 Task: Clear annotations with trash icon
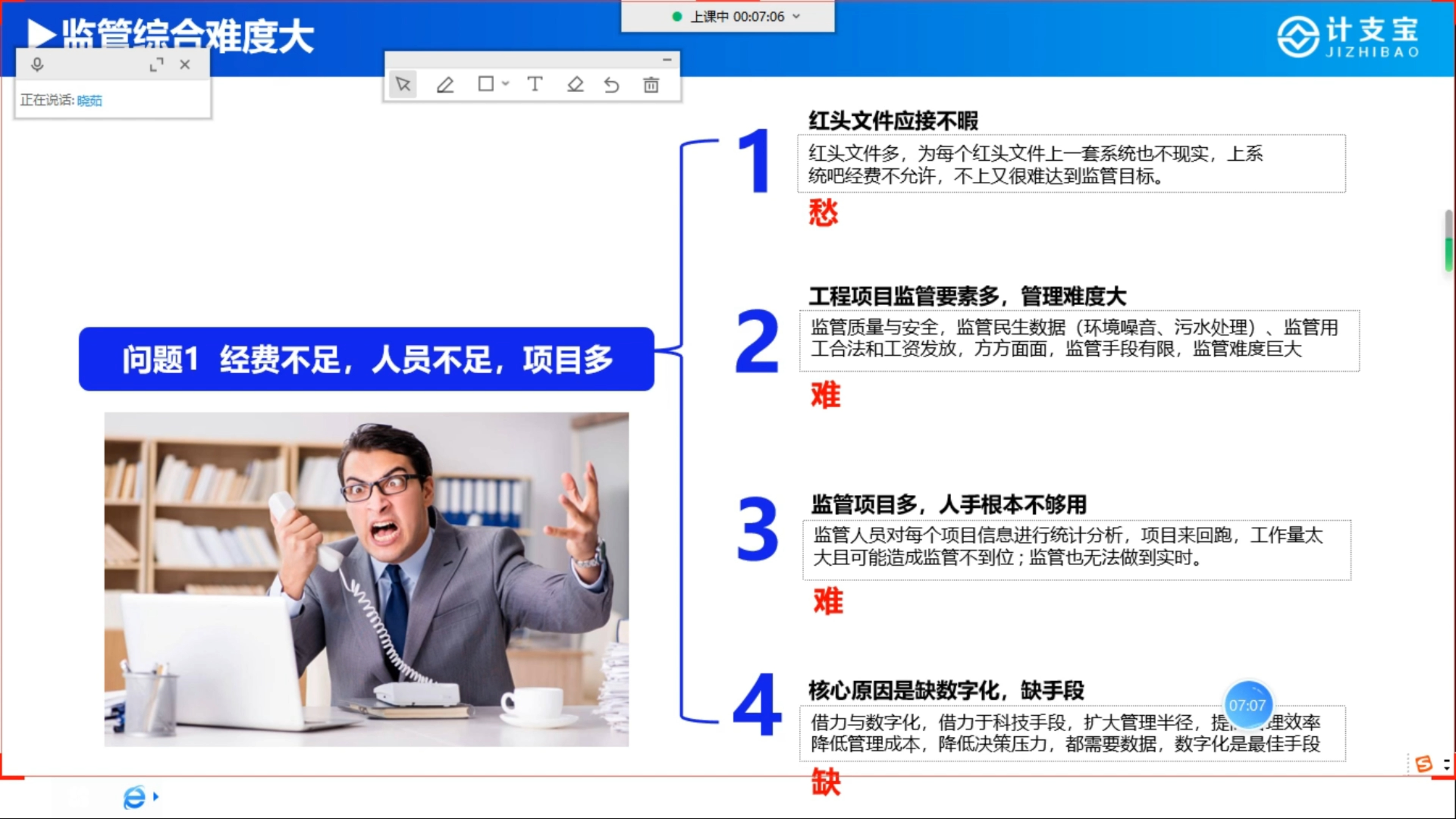click(x=651, y=85)
